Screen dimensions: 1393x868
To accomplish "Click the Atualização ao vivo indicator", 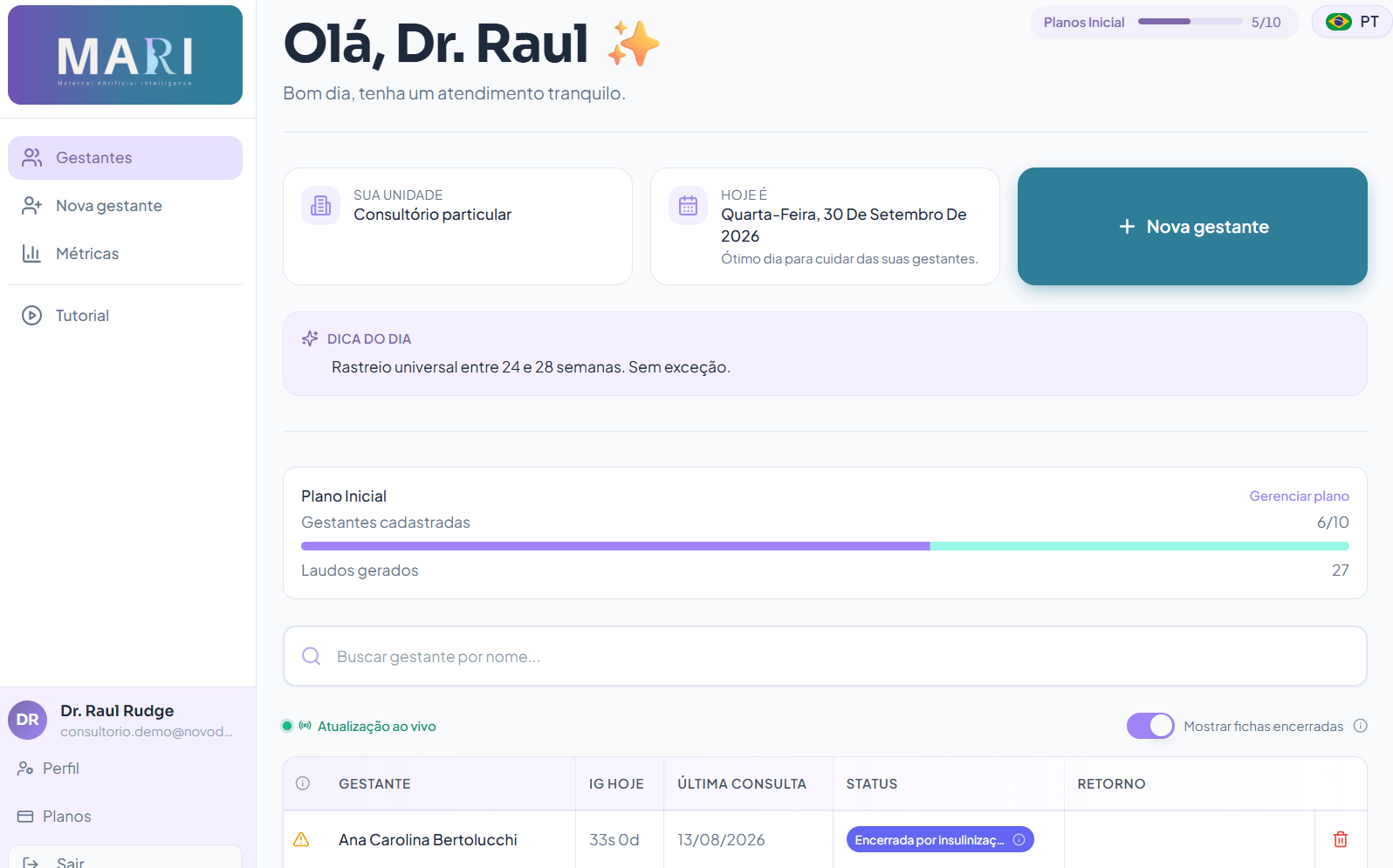I will [x=359, y=727].
